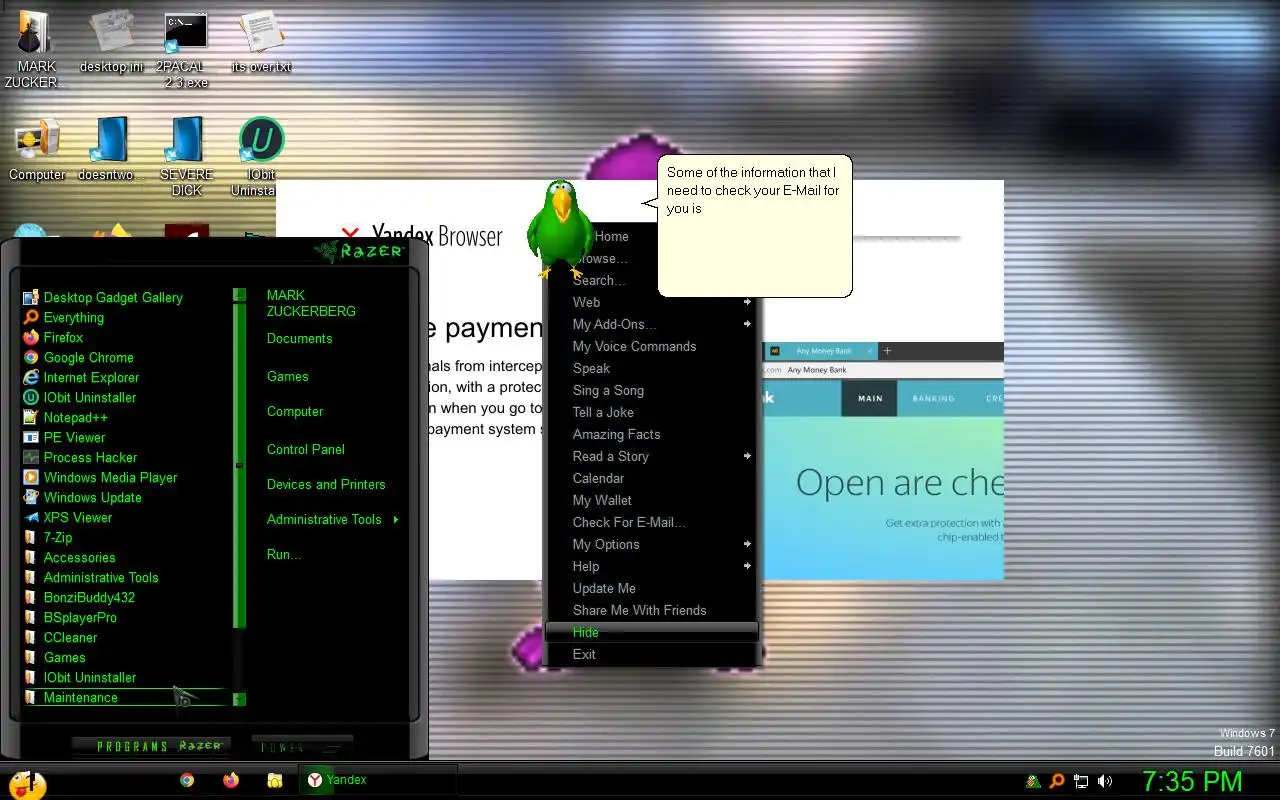Open My Wallet menu entry

pos(651,500)
